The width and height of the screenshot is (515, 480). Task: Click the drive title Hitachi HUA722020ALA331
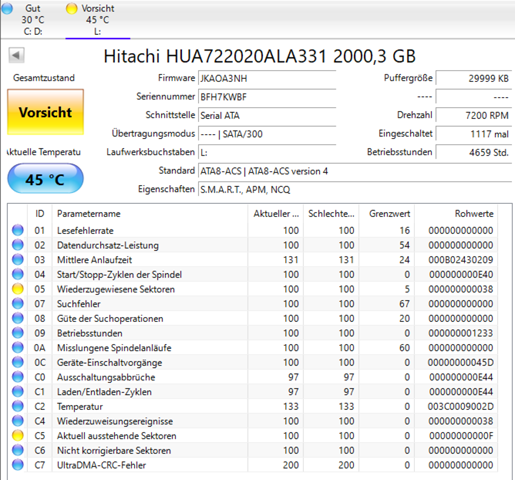click(260, 56)
